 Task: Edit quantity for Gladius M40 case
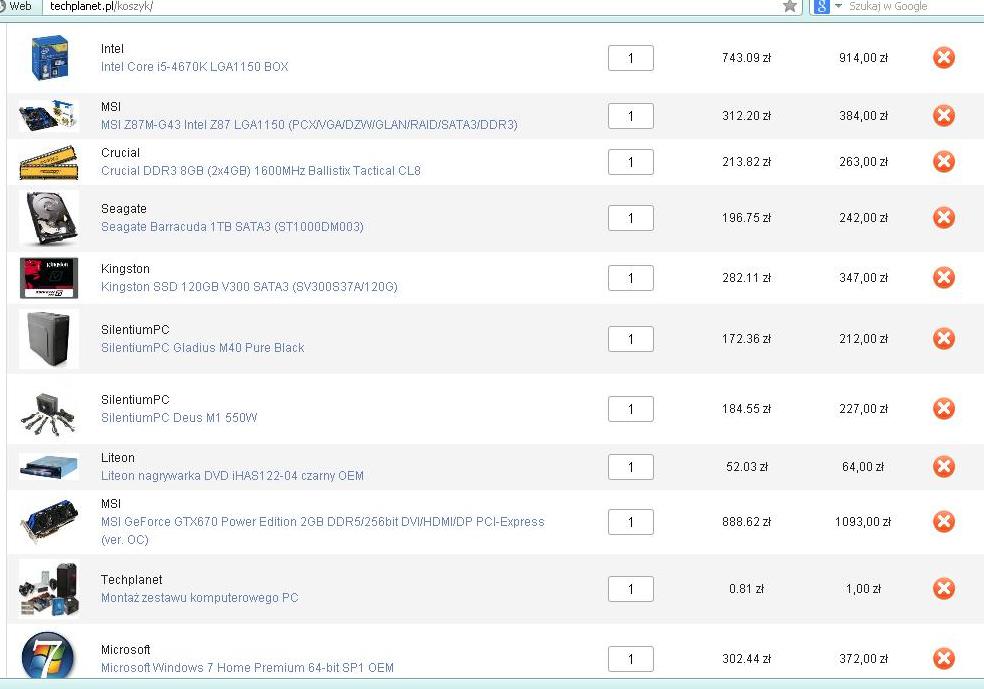pyautogui.click(x=631, y=339)
